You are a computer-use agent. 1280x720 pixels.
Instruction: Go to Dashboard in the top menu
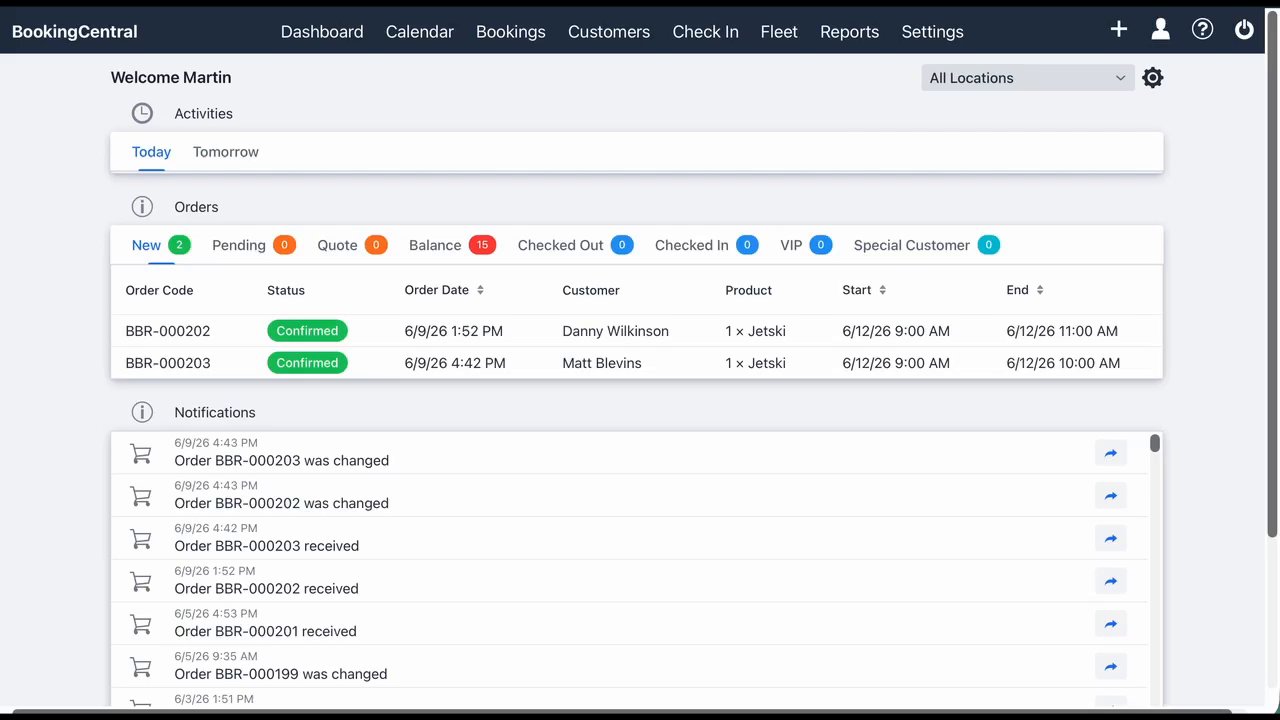[322, 31]
